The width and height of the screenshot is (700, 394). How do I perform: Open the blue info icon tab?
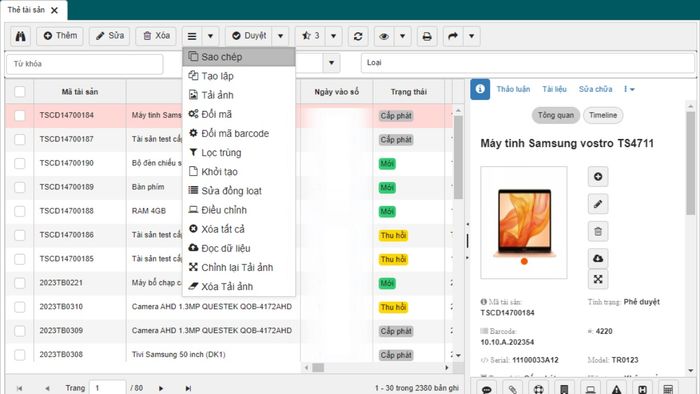click(x=480, y=89)
